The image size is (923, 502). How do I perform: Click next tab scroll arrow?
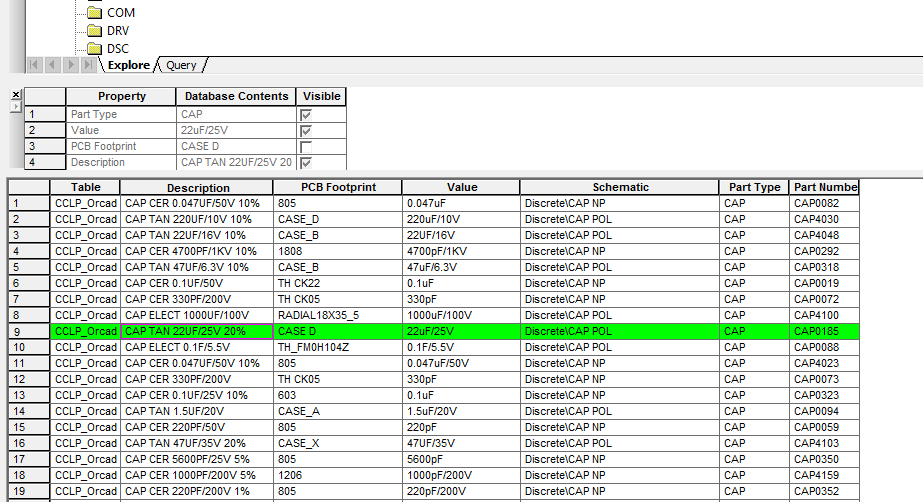click(x=71, y=65)
